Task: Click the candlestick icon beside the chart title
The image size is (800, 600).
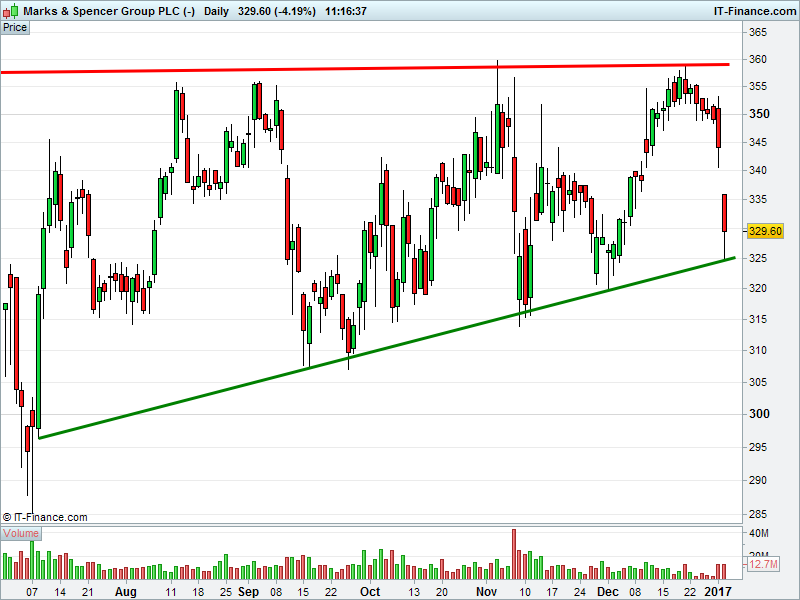Action: click(x=11, y=11)
